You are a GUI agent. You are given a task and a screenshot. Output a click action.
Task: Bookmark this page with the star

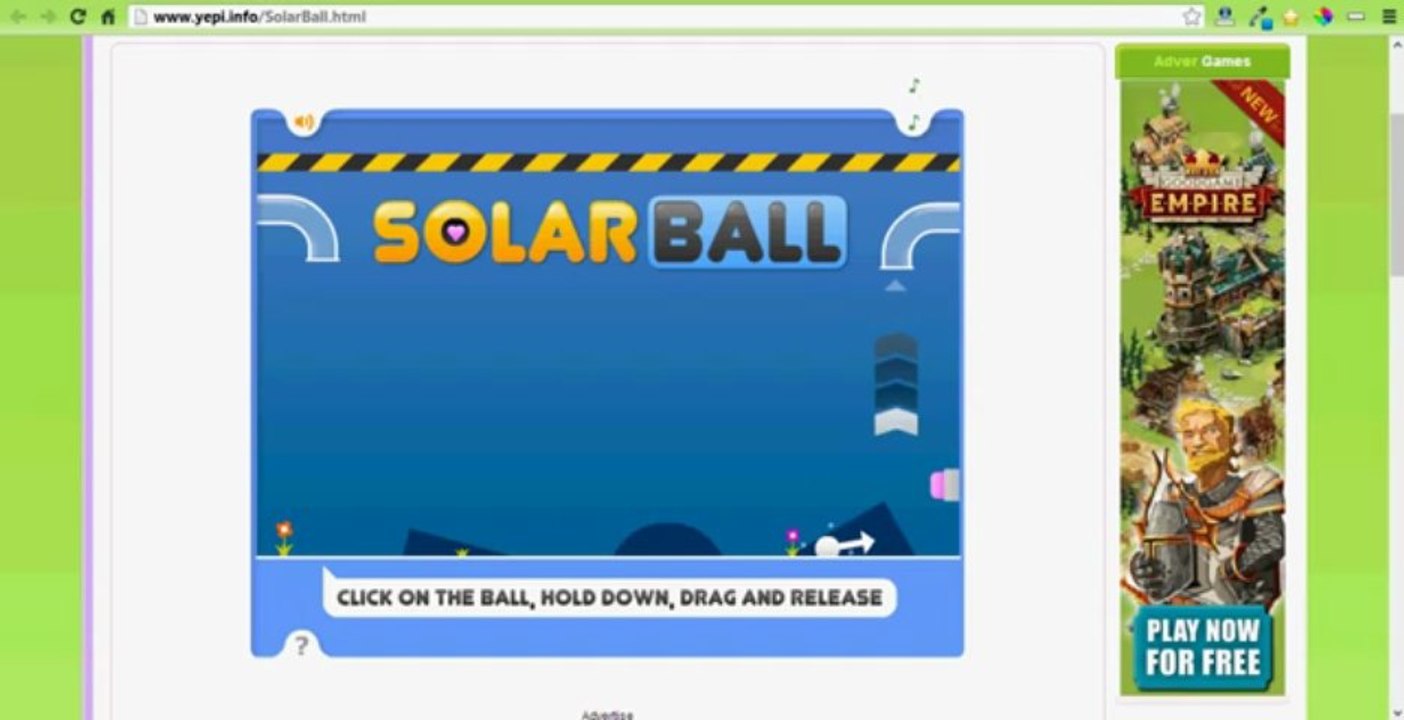pos(1192,16)
